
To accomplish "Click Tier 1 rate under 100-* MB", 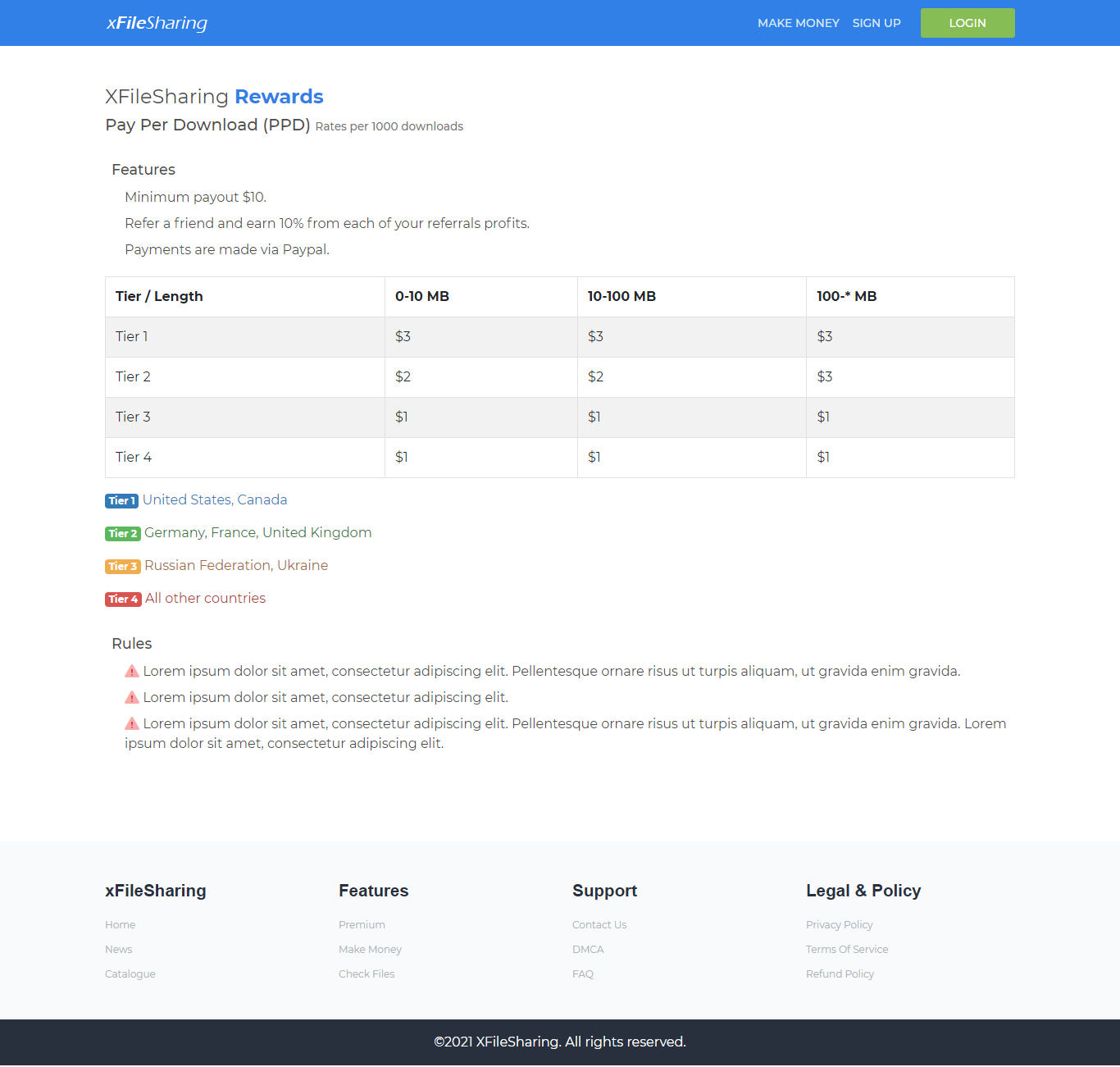I will [825, 336].
